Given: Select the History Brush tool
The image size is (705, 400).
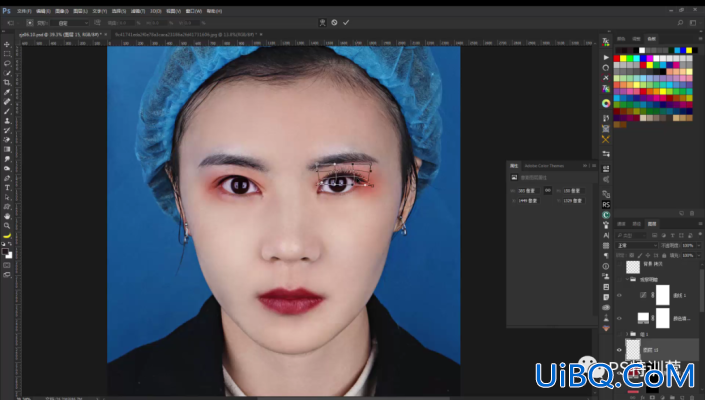Looking at the screenshot, I should pyautogui.click(x=7, y=130).
